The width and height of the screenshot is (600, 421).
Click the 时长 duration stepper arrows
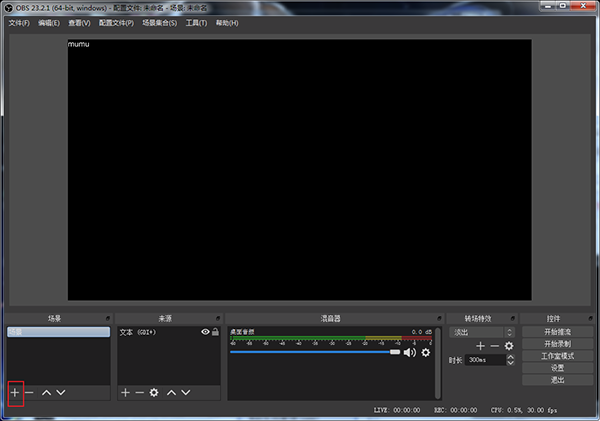[510, 360]
